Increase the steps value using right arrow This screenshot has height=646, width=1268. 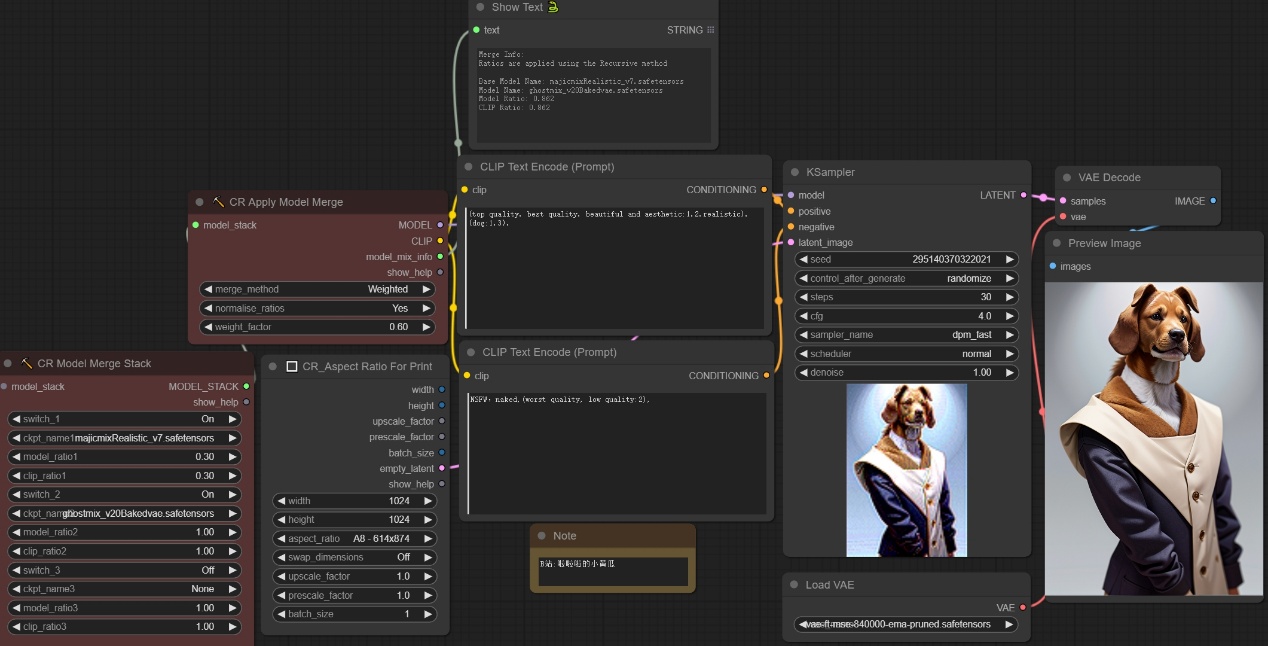(1009, 297)
